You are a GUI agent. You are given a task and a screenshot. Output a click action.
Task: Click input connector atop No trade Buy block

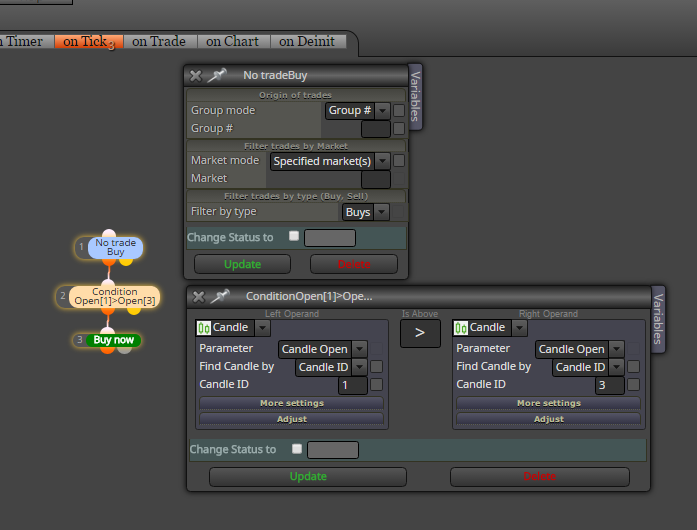point(109,234)
